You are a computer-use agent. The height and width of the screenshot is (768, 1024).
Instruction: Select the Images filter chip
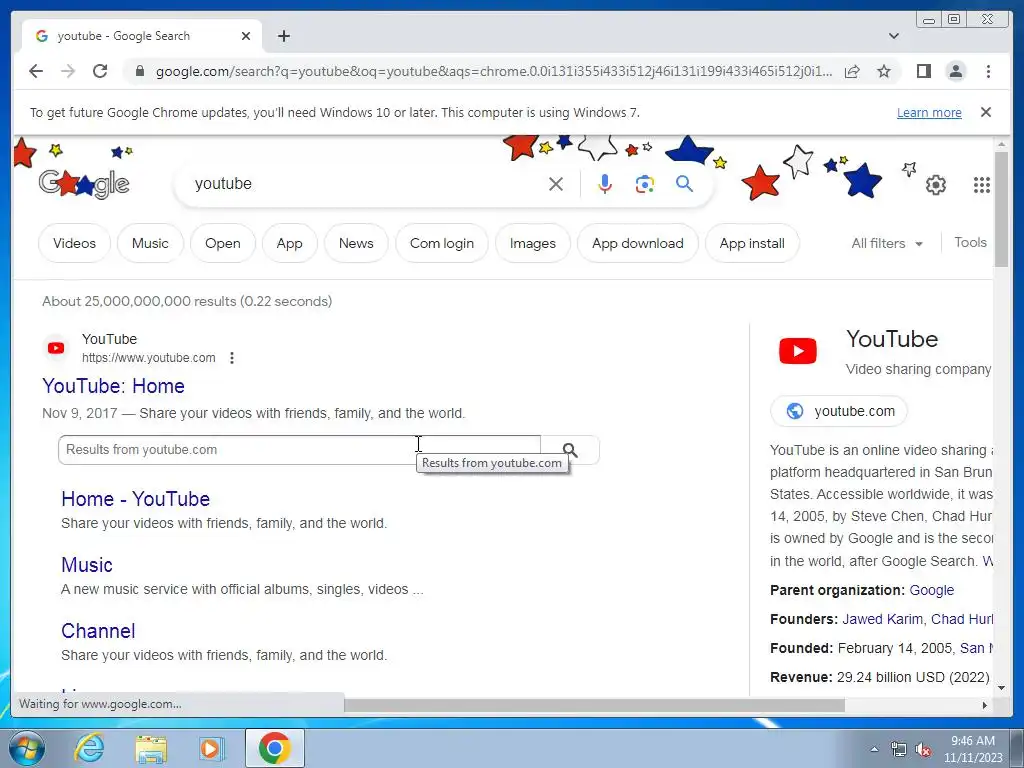coord(533,243)
